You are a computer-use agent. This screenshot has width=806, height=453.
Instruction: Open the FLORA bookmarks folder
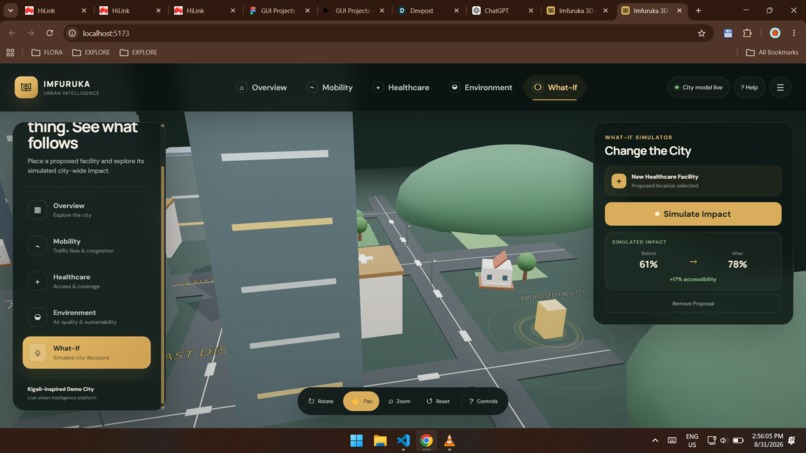tap(47, 52)
